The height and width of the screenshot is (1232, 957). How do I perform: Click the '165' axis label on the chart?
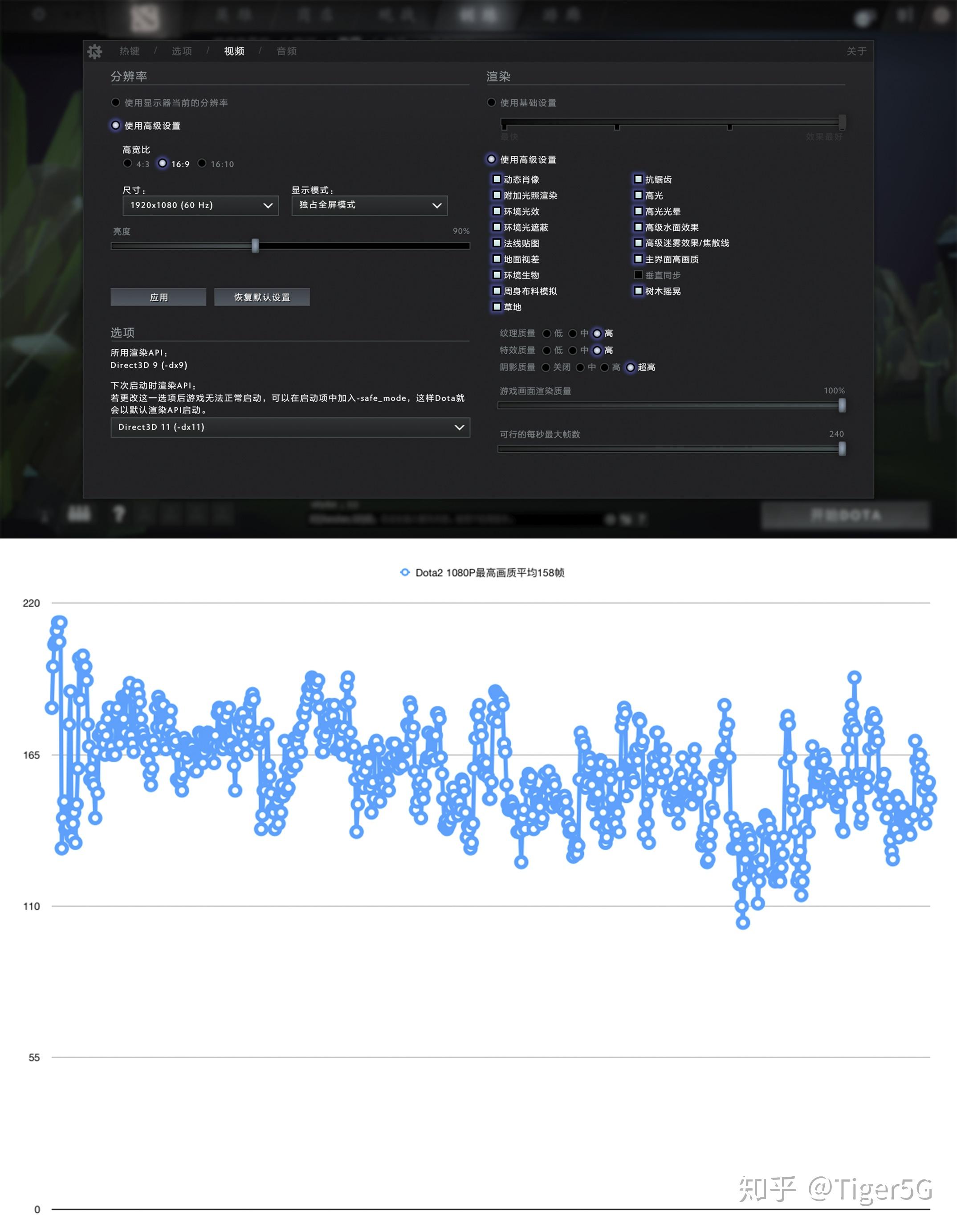point(32,755)
